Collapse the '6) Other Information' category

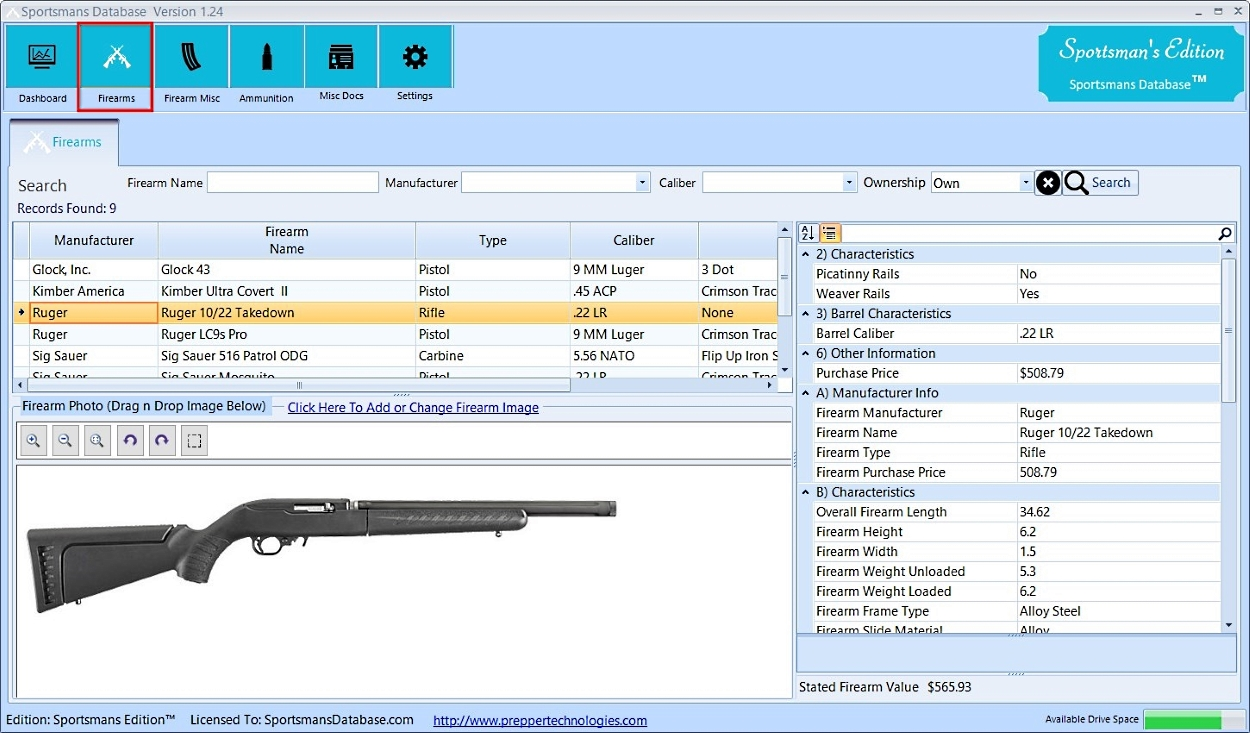[x=806, y=354]
